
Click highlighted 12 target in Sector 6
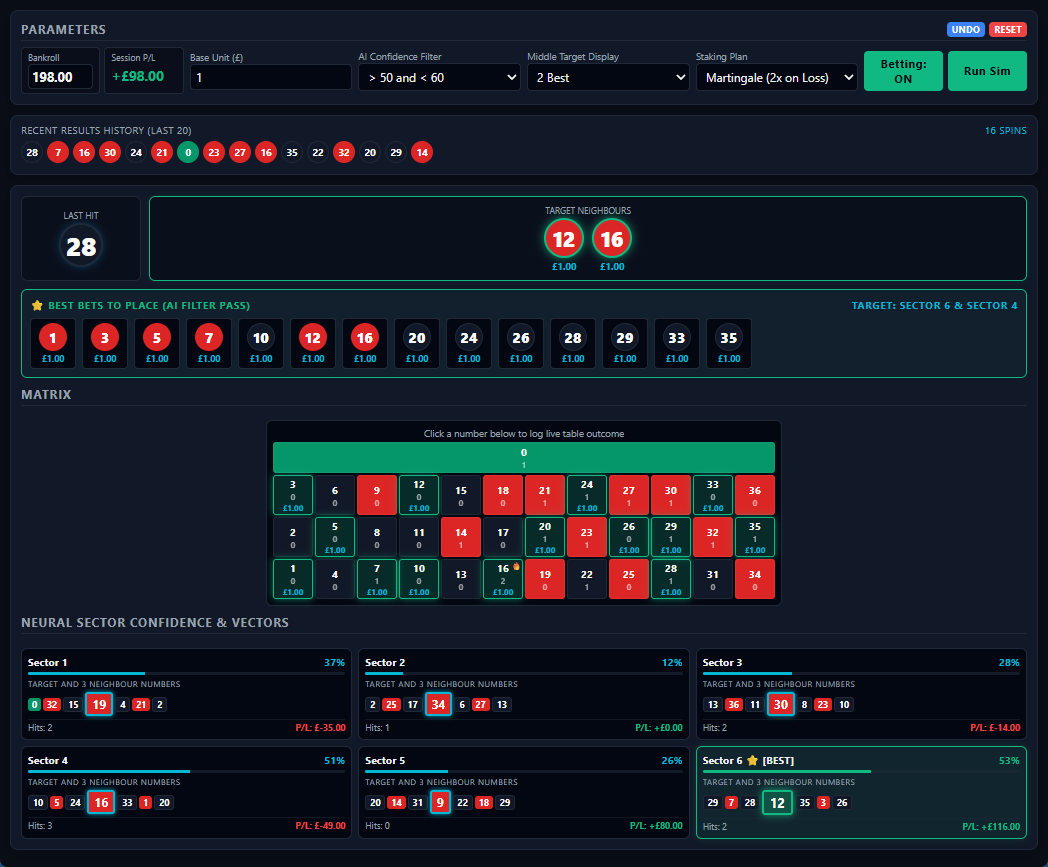[x=777, y=802]
